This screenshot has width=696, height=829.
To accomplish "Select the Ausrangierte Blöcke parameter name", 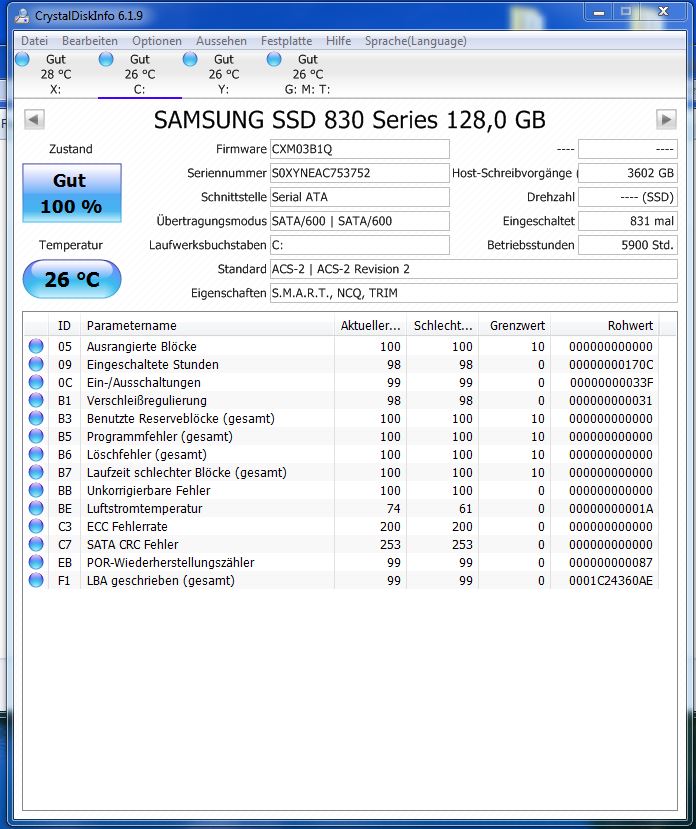I will 142,346.
